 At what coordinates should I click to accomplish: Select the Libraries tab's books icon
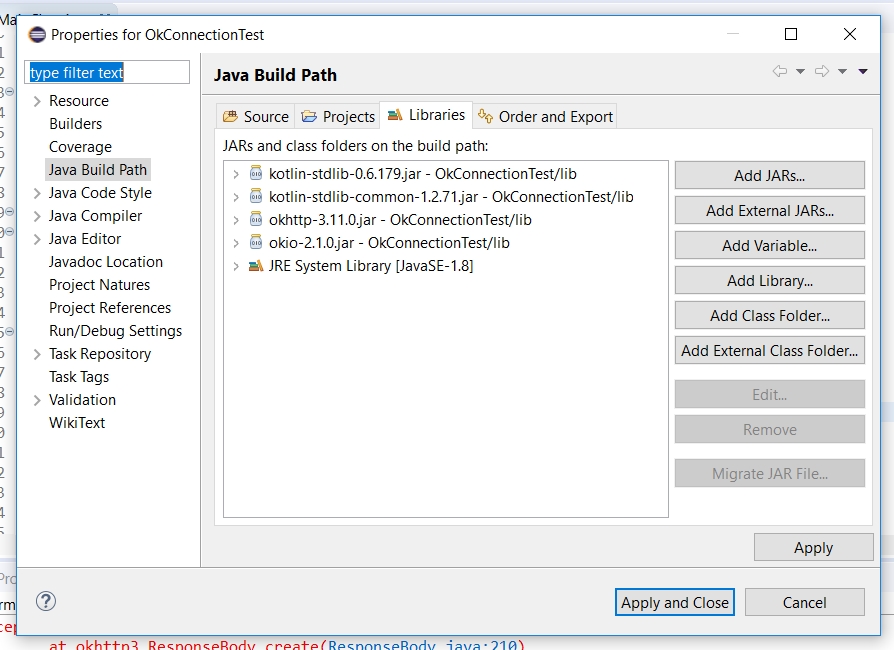395,115
